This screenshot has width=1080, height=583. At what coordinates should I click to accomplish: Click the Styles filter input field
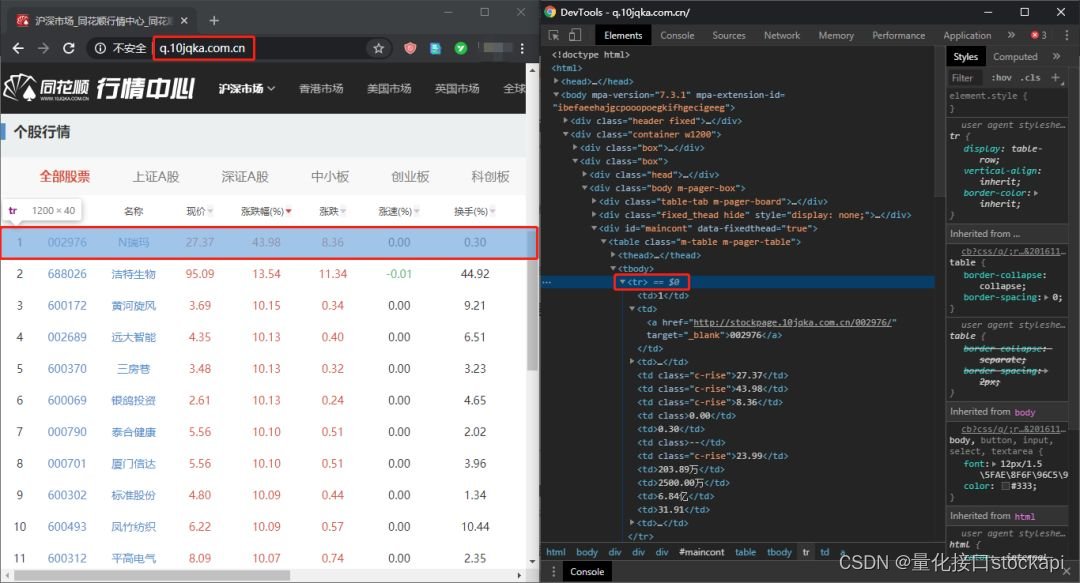tap(967, 78)
